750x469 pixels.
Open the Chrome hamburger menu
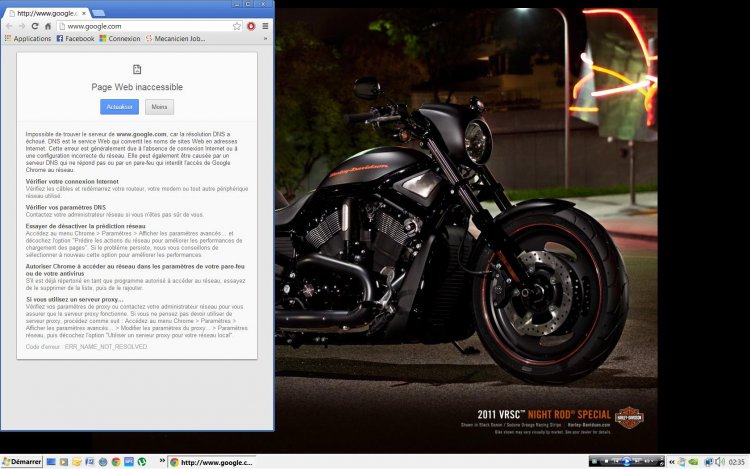click(265, 26)
